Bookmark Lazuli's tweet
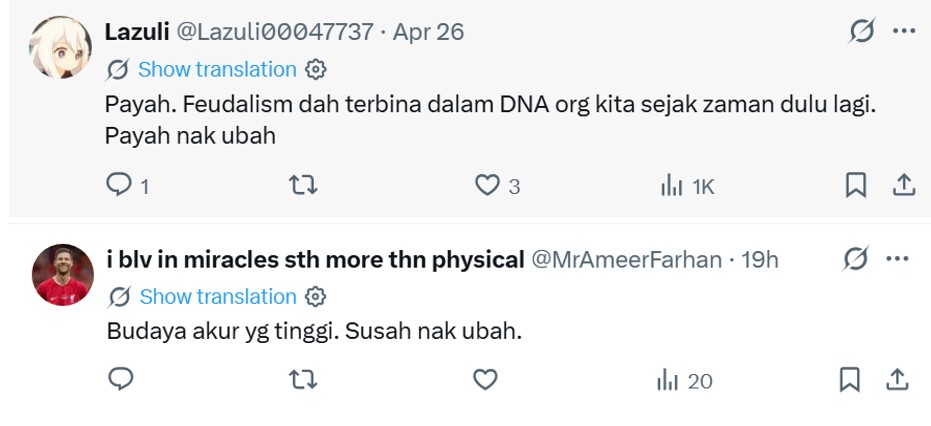Viewport: 931px width, 426px height. (x=855, y=185)
